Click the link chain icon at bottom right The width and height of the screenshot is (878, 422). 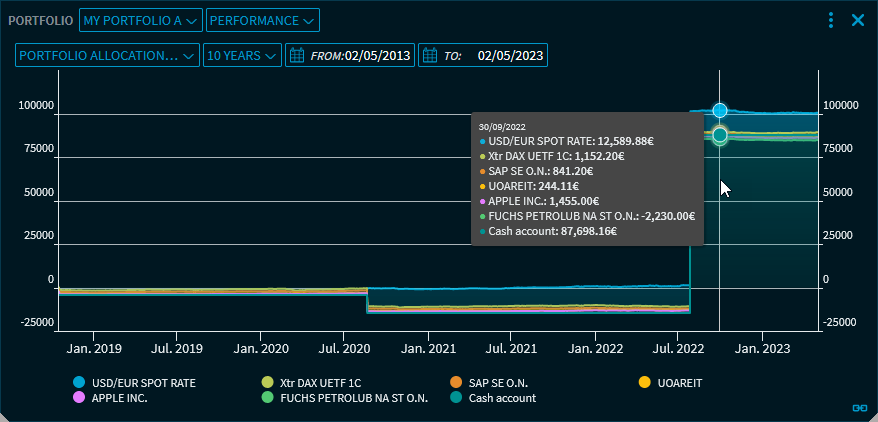(858, 408)
